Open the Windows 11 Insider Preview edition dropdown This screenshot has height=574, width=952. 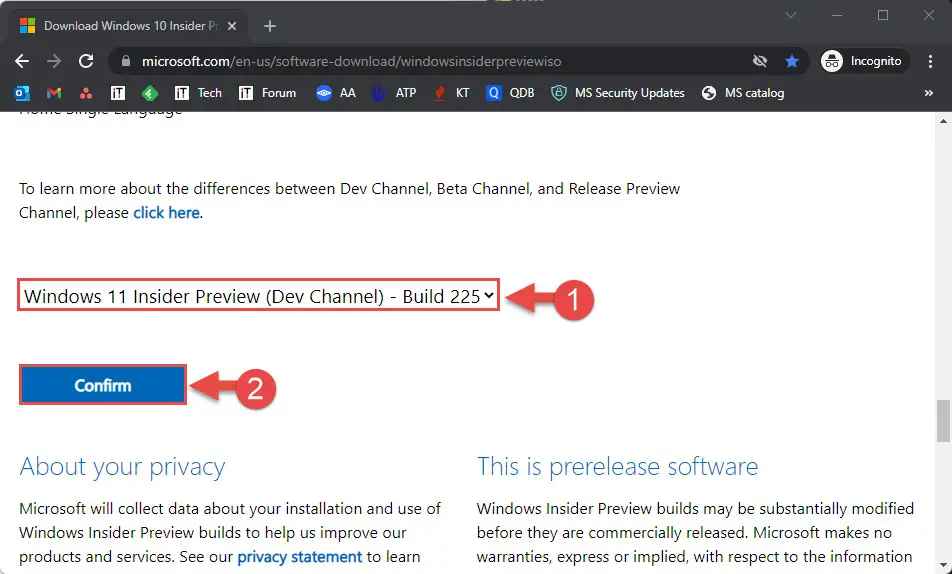[259, 295]
